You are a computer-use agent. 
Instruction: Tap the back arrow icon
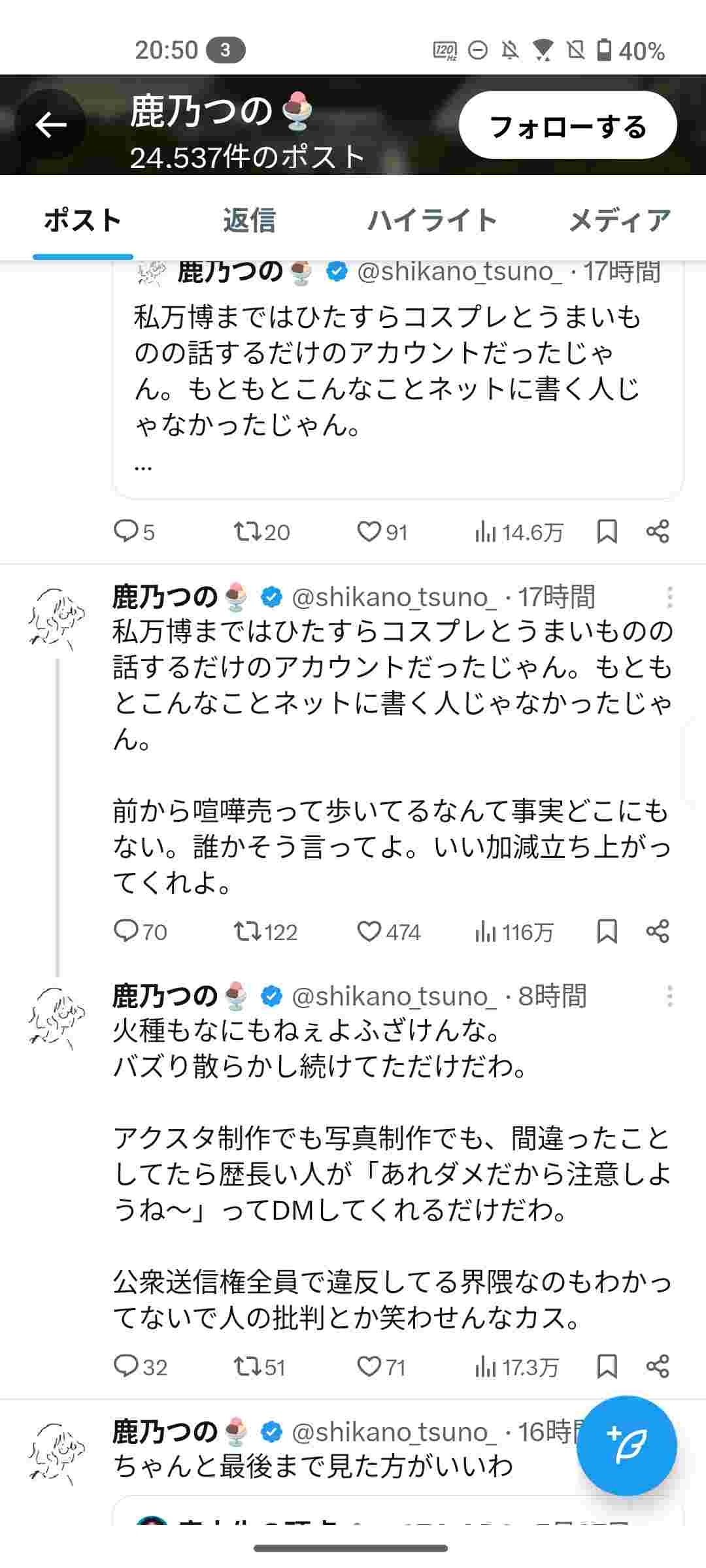(x=51, y=124)
